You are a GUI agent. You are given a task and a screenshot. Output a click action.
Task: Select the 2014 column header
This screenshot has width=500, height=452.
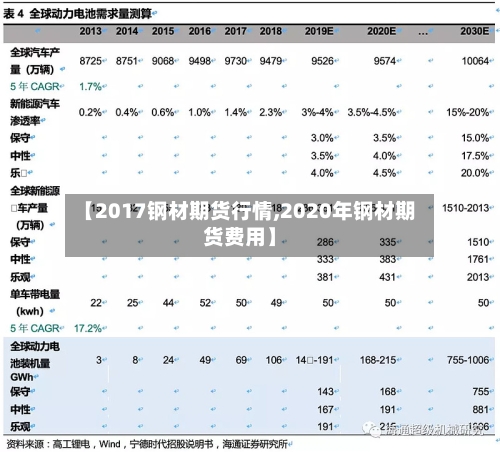[127, 31]
